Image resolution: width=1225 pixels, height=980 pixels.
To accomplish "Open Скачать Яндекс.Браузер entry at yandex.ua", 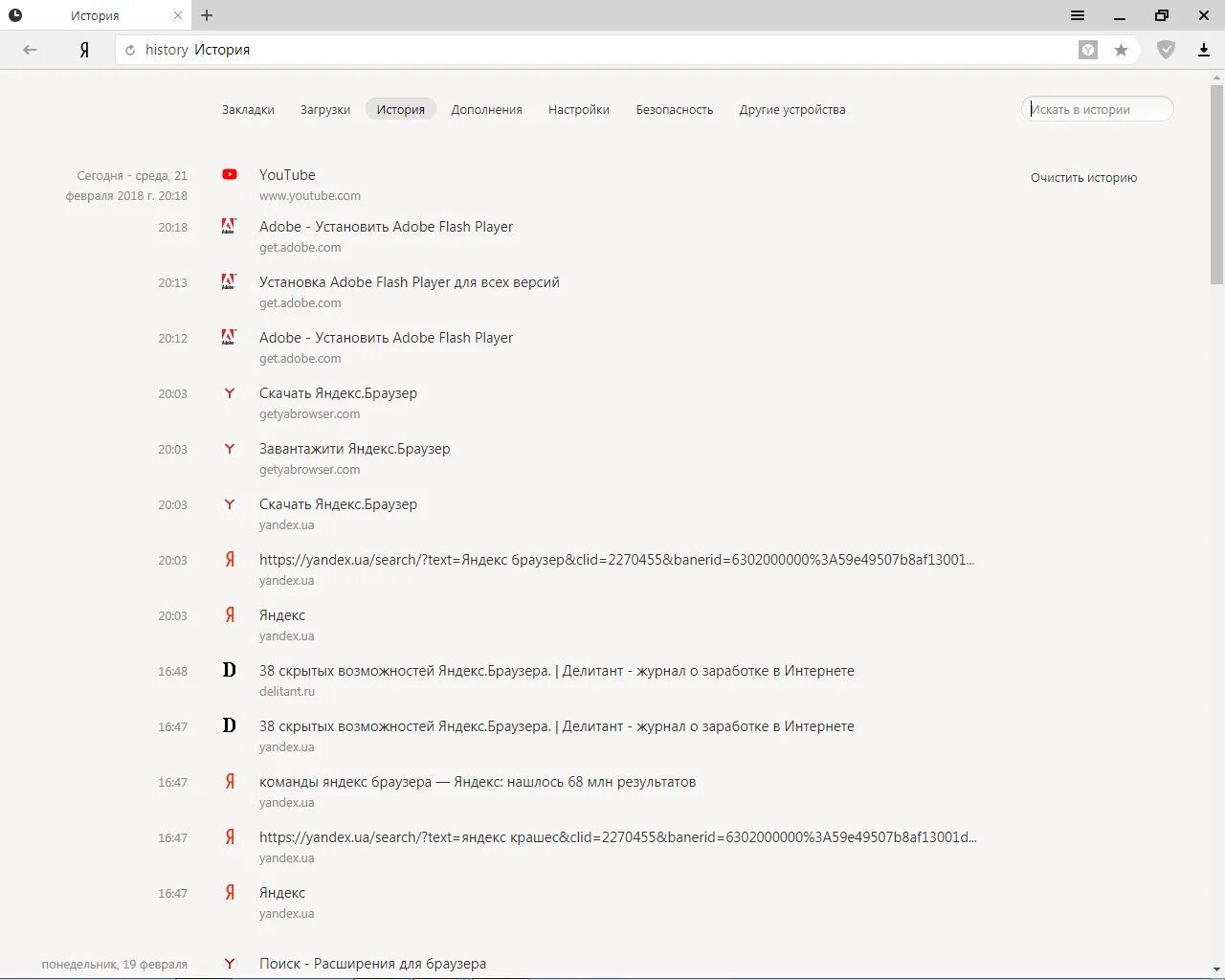I will coord(338,504).
